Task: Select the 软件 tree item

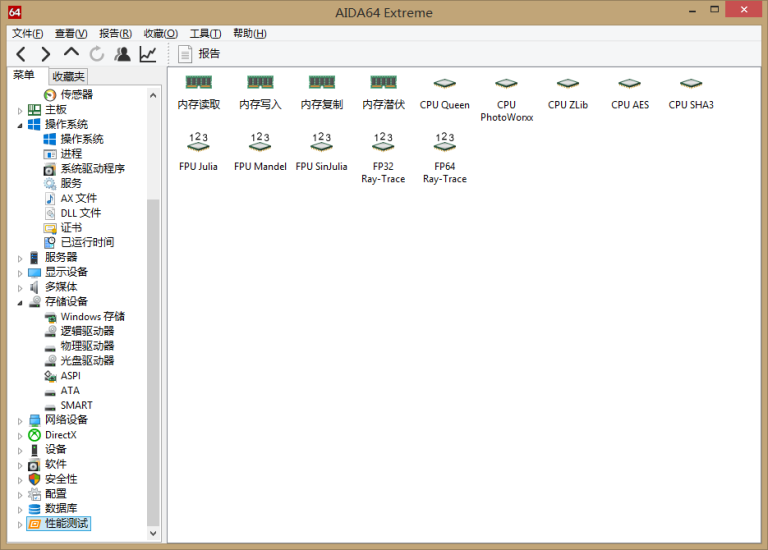Action: point(48,464)
